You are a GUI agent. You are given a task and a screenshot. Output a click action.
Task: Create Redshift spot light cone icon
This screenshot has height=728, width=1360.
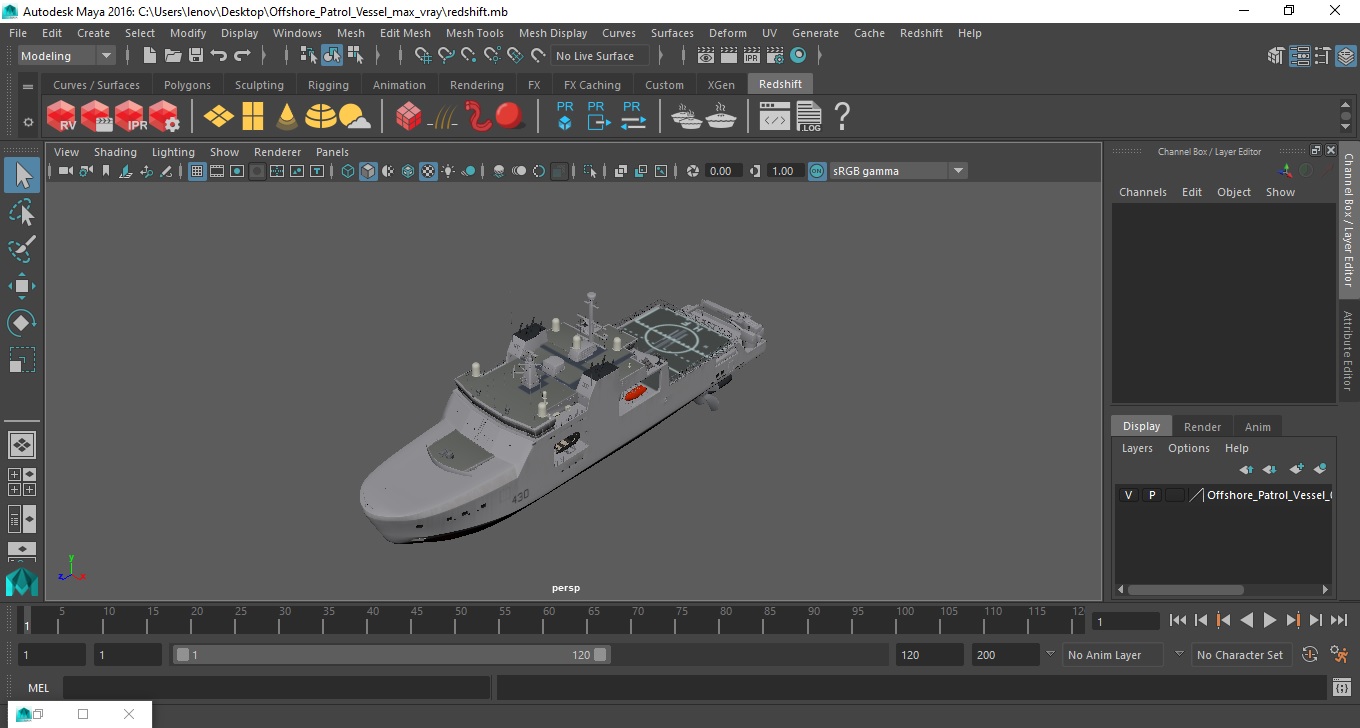[287, 117]
